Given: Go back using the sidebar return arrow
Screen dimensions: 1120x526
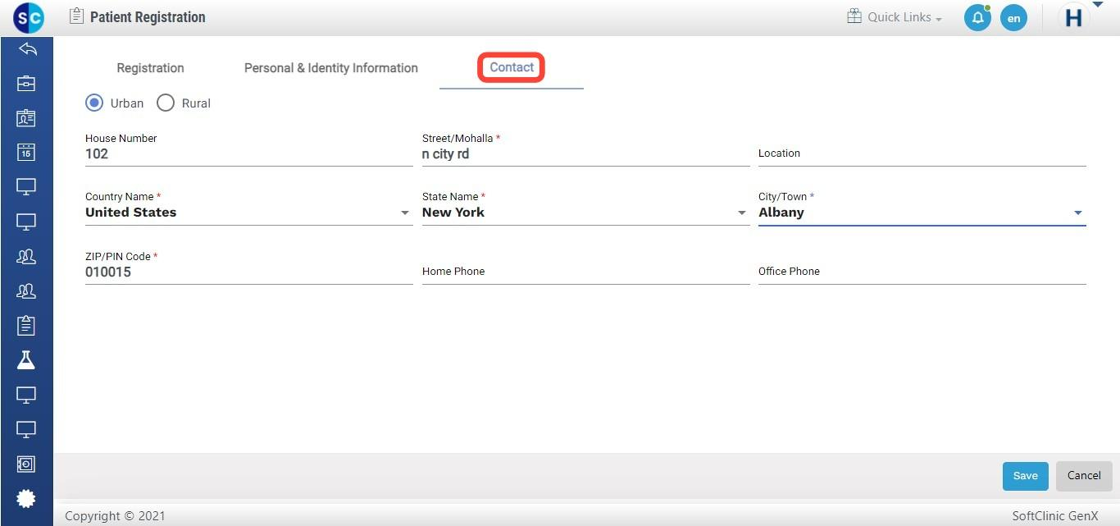Looking at the screenshot, I should tap(26, 49).
